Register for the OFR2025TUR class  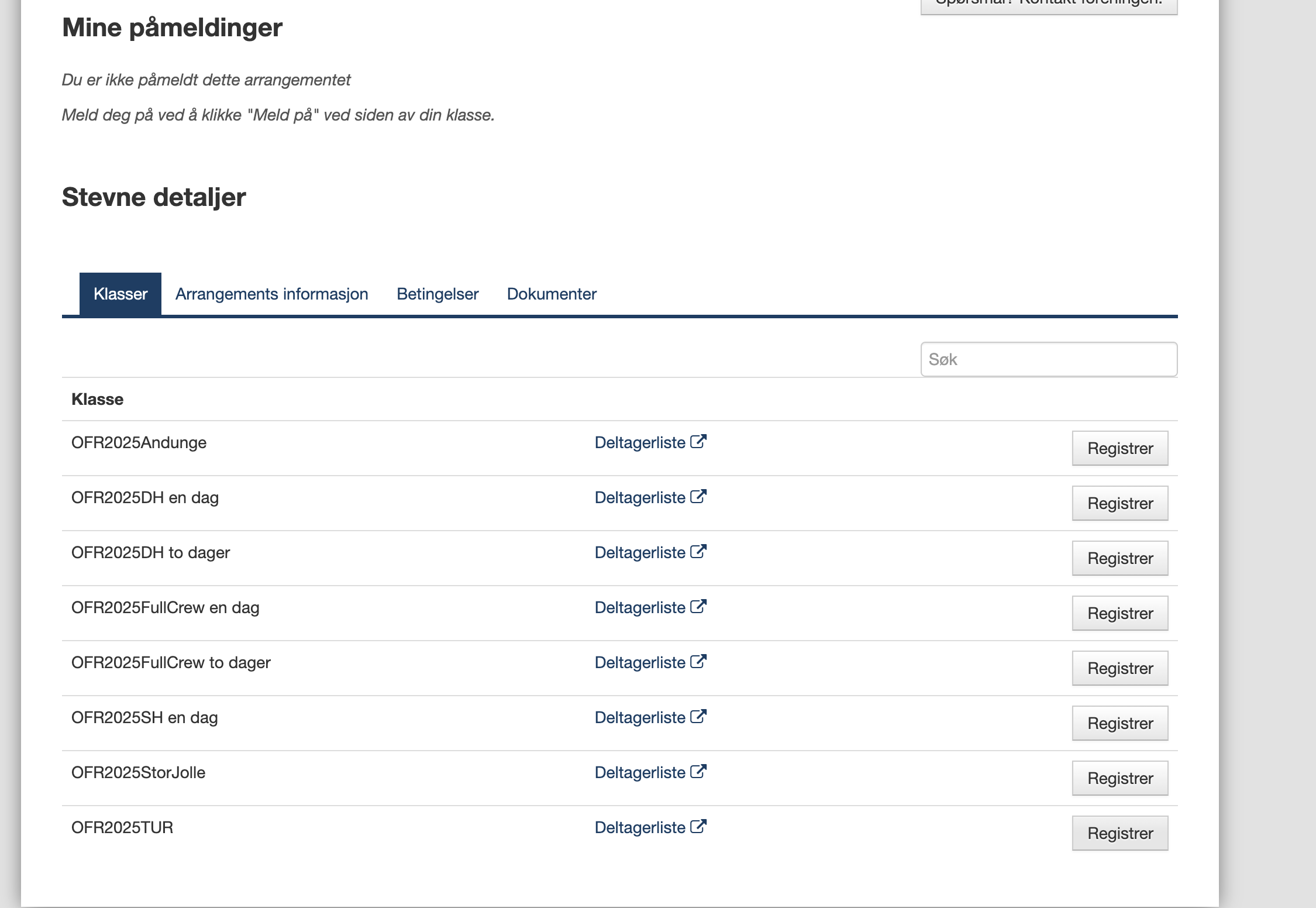[x=1119, y=833]
